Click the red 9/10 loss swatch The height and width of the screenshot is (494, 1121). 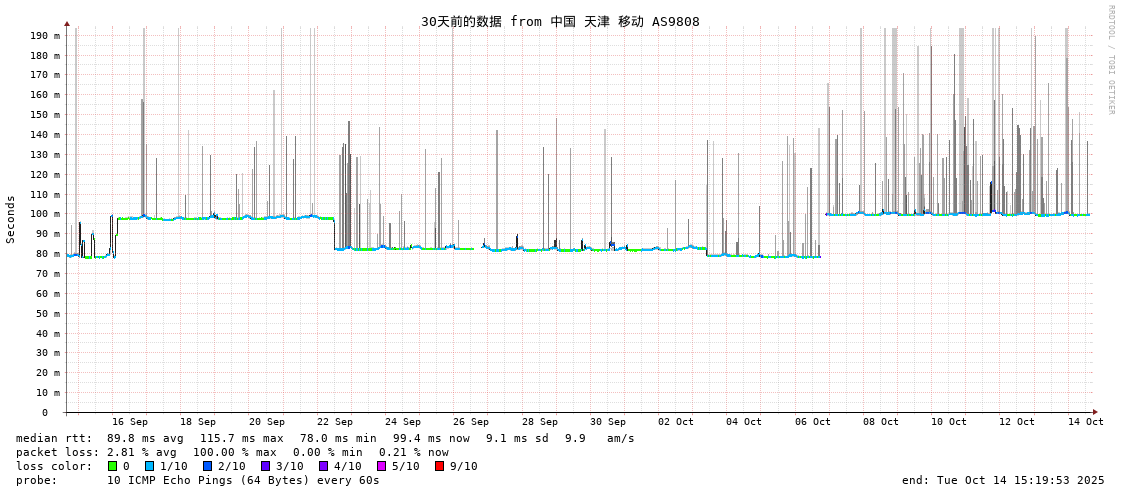(439, 466)
